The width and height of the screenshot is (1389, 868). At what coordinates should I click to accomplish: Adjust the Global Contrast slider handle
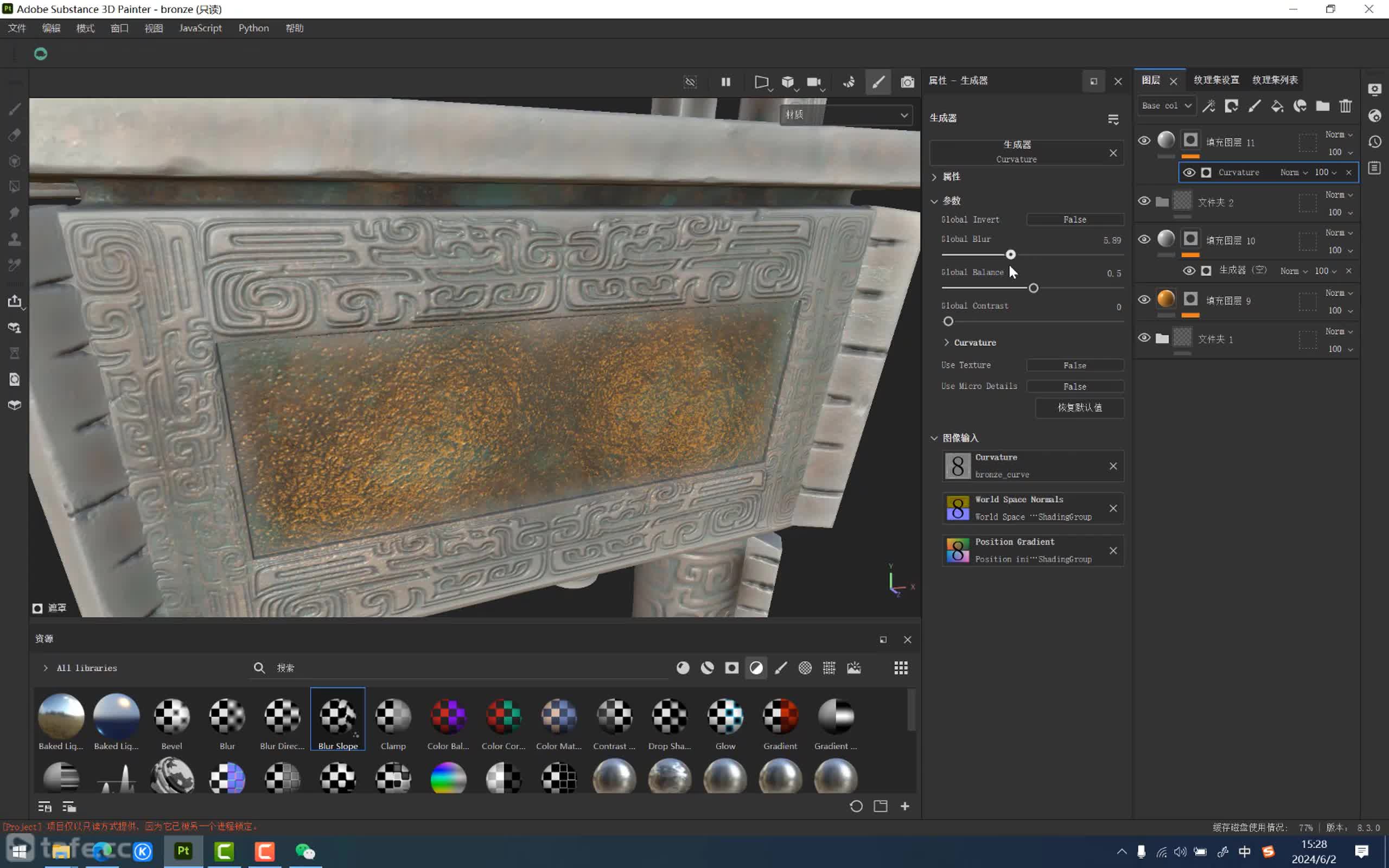click(948, 322)
